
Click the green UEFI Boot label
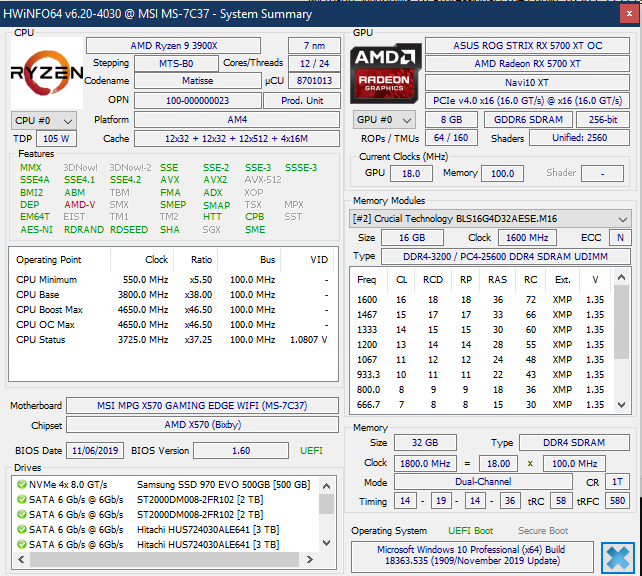(x=470, y=531)
